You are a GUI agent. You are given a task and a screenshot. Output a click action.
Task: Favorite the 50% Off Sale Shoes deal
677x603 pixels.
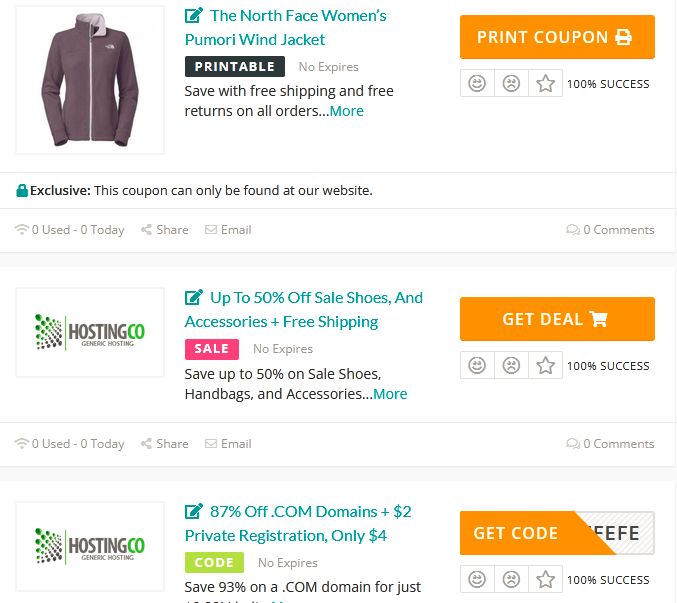point(545,366)
